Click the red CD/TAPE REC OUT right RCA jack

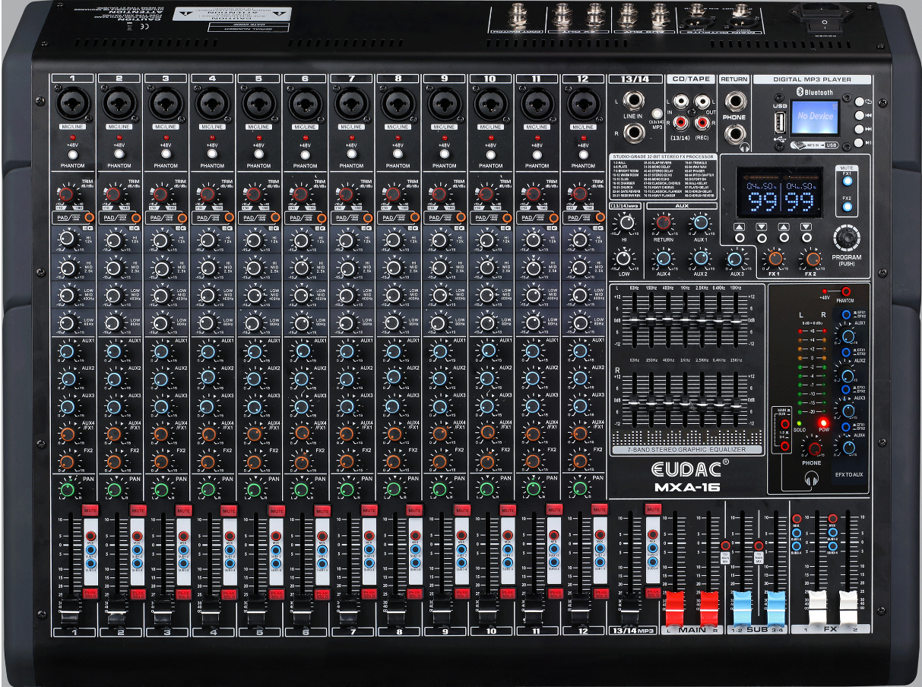pyautogui.click(x=701, y=123)
